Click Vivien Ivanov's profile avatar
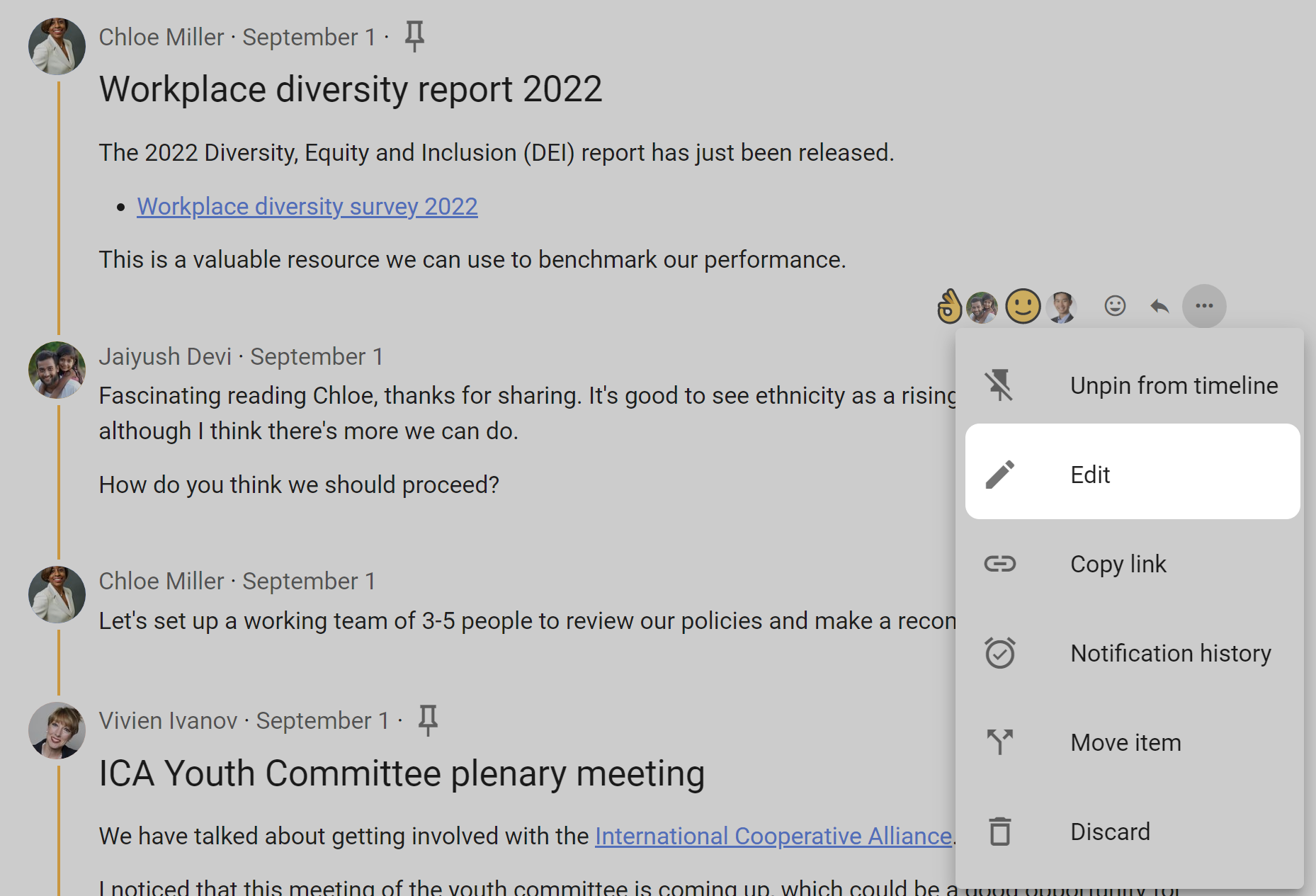 click(57, 730)
